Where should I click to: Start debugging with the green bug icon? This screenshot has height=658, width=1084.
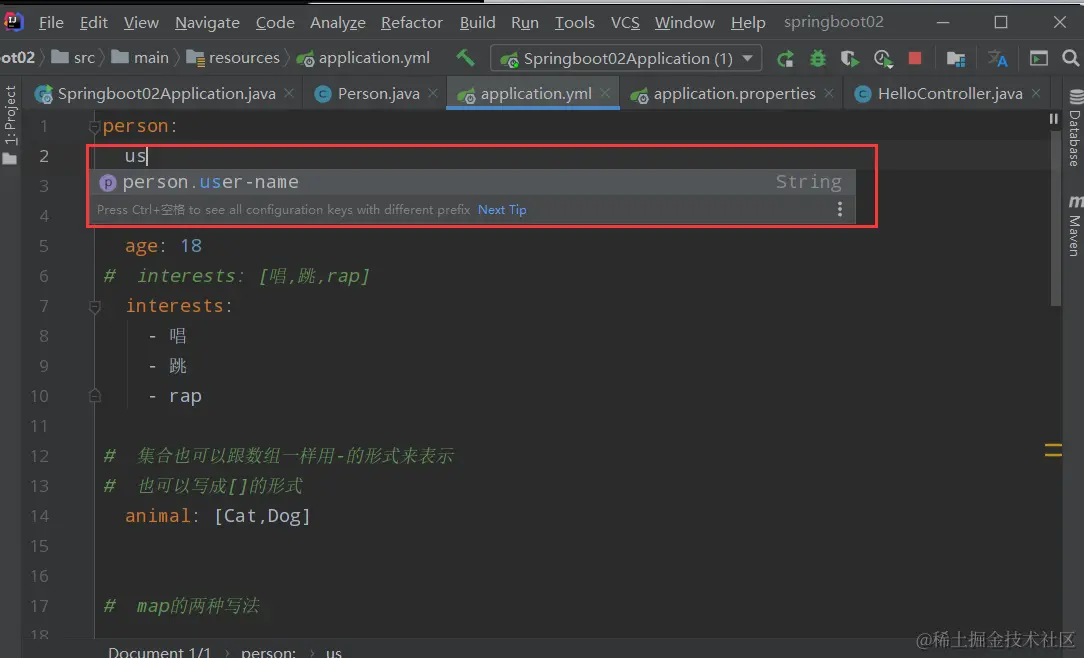point(818,58)
